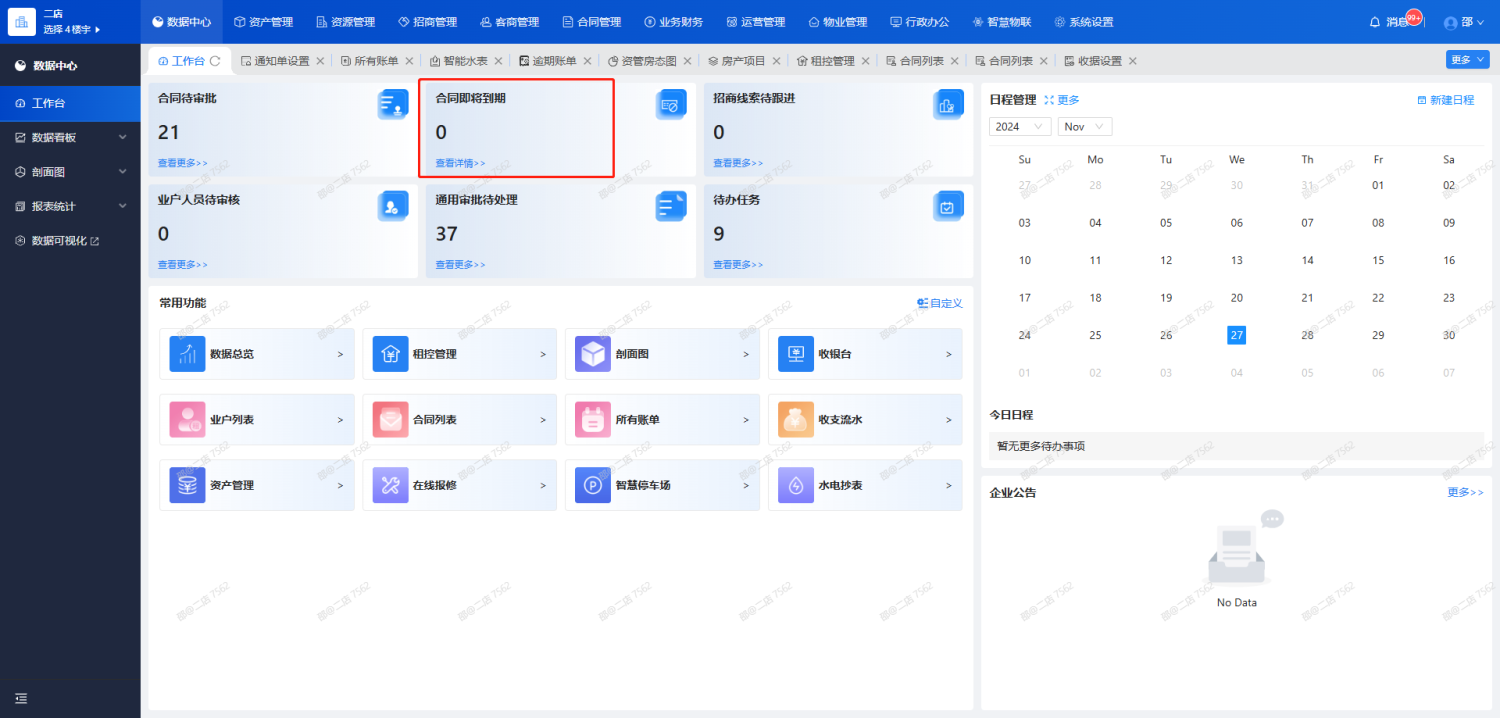Click the 智慧停车场 parking icon
The image size is (1500, 718).
point(593,485)
